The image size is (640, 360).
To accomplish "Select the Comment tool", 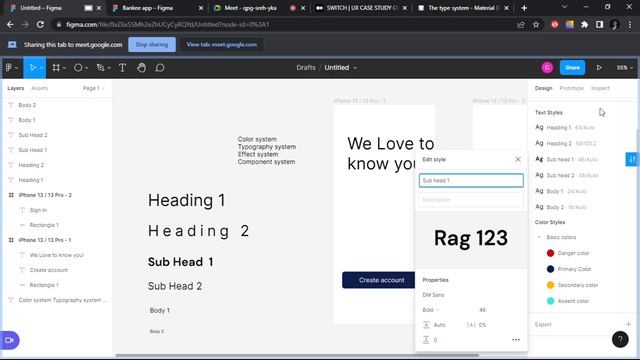I will (x=160, y=68).
